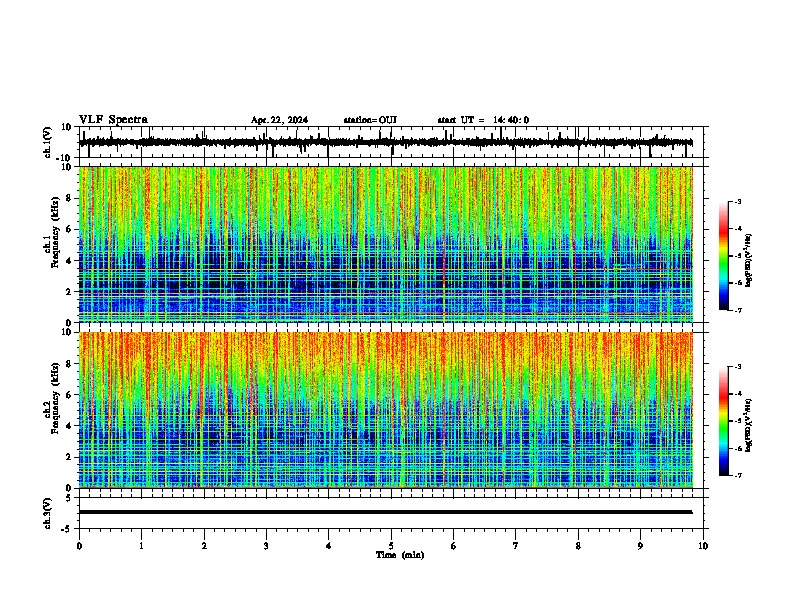
Task: Click the "6" kHz tick on ch.1 spectrogram
Action: (x=69, y=229)
